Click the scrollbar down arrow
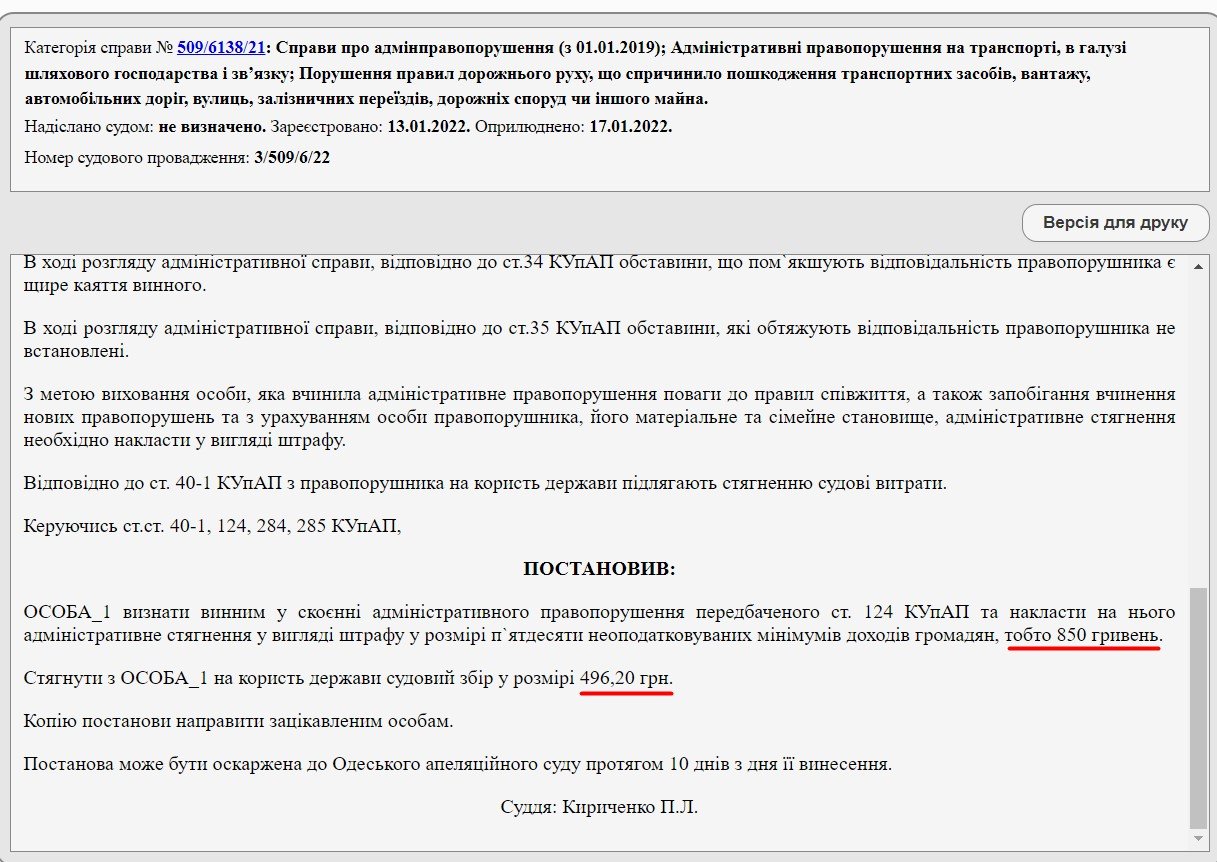1217x862 pixels. pos(1197,835)
